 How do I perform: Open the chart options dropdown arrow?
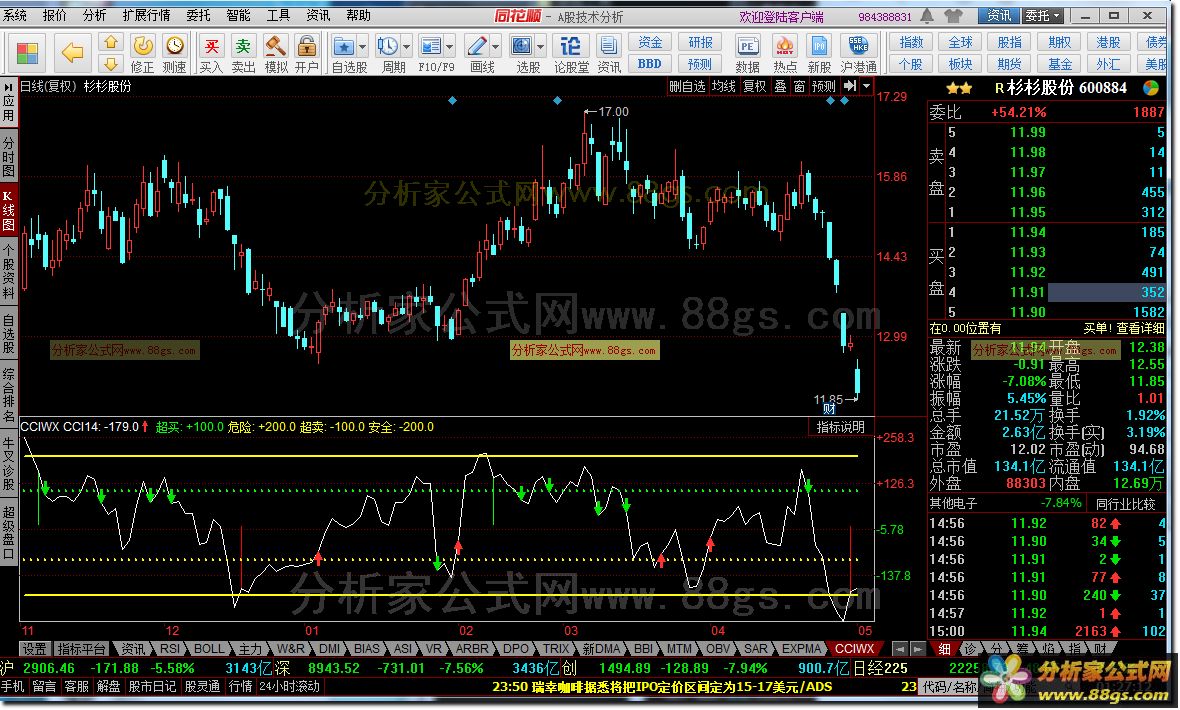866,86
